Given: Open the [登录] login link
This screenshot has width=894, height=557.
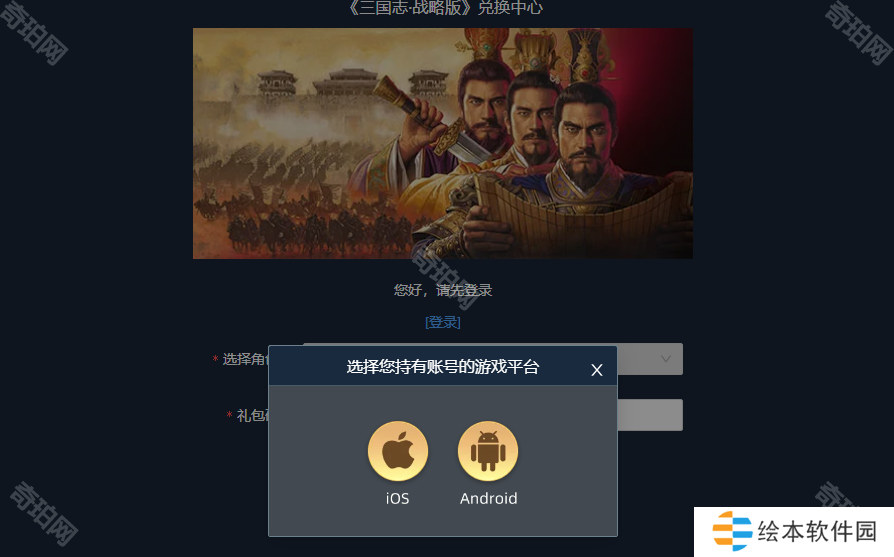Looking at the screenshot, I should 443,322.
